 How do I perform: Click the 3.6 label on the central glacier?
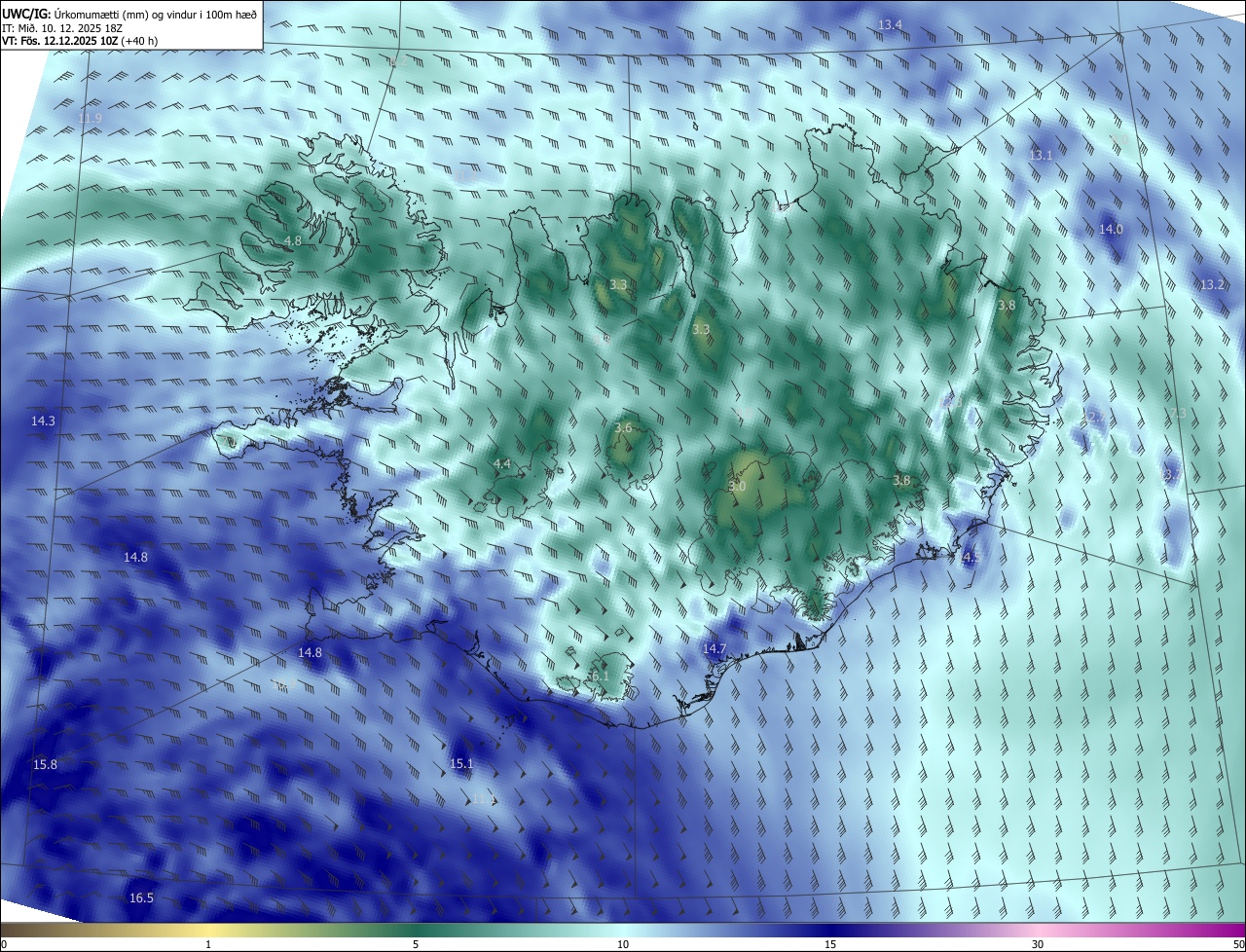pos(624,428)
